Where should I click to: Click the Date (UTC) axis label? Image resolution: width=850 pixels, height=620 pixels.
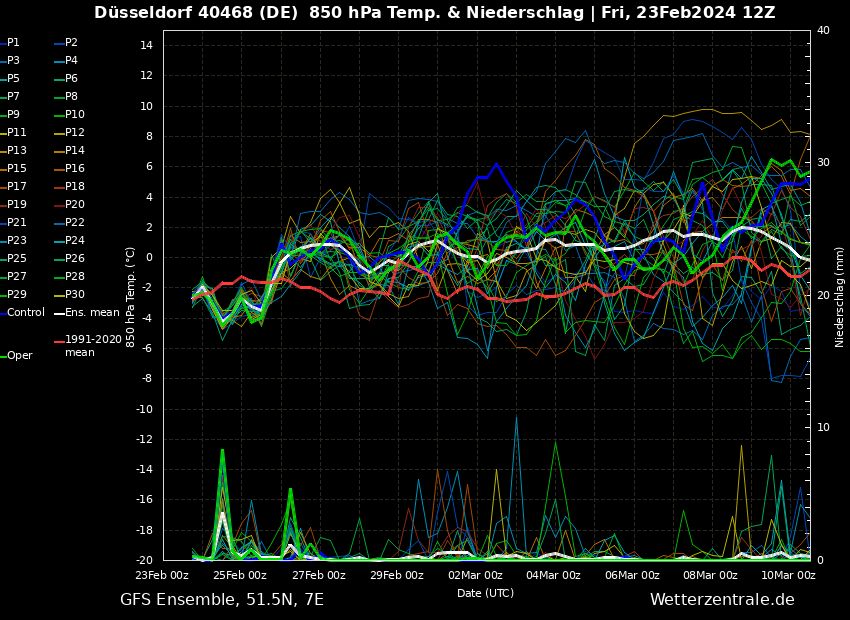[485, 593]
